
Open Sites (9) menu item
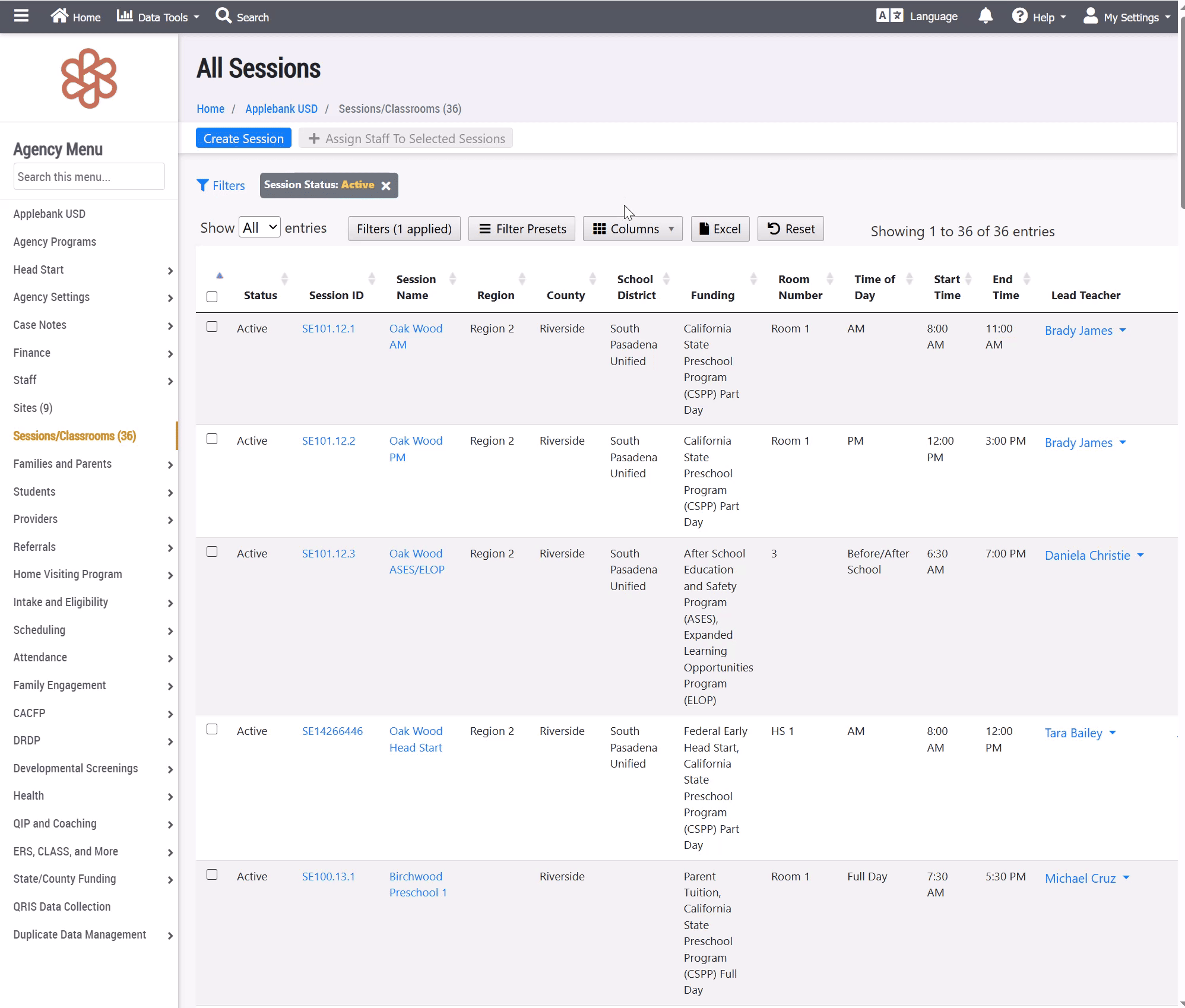[x=33, y=408]
